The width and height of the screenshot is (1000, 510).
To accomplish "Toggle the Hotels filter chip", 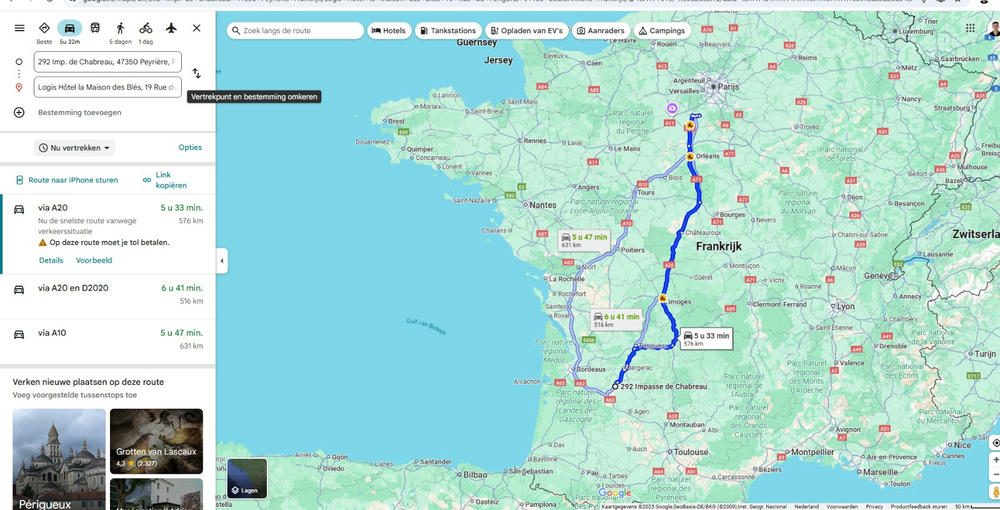I will (389, 31).
